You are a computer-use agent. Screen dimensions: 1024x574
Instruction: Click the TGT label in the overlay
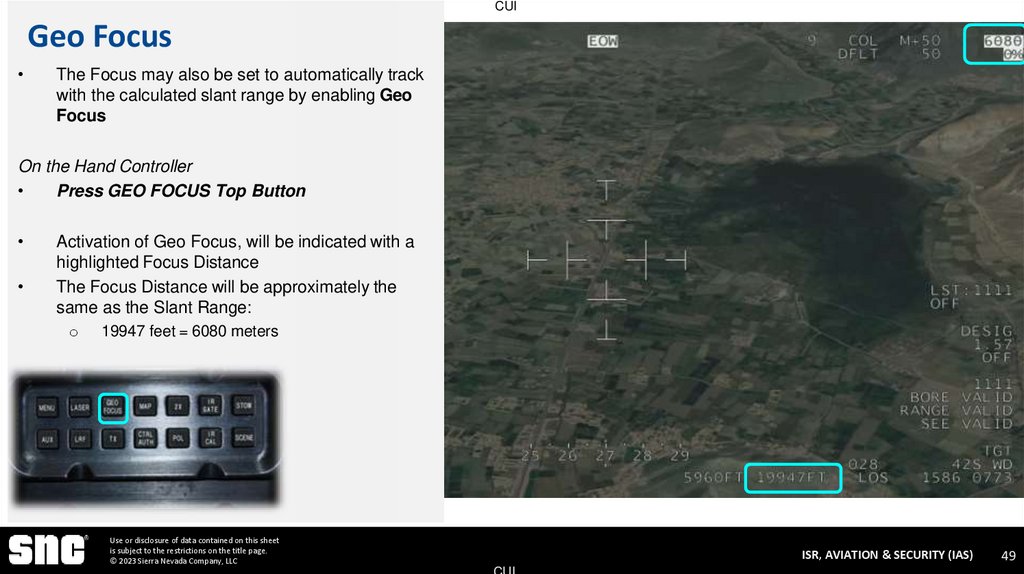997,451
